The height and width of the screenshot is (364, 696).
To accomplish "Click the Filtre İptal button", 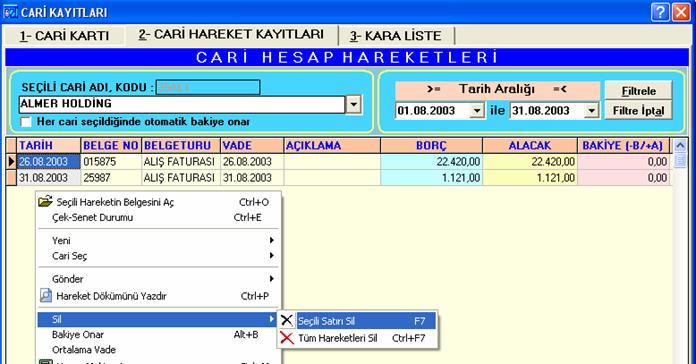I will pos(638,111).
